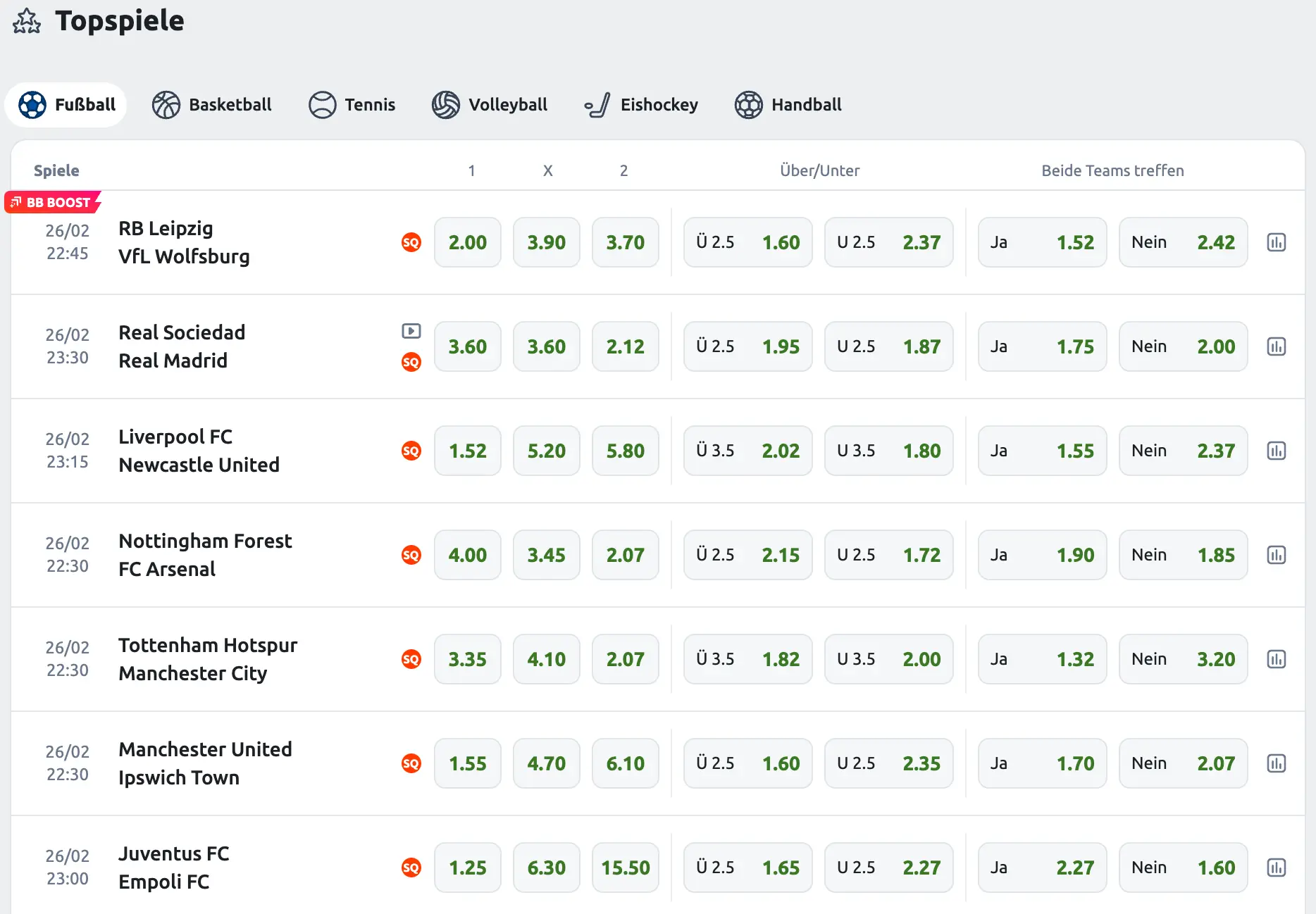Open stats icon for Manchester United match

coord(1276,763)
